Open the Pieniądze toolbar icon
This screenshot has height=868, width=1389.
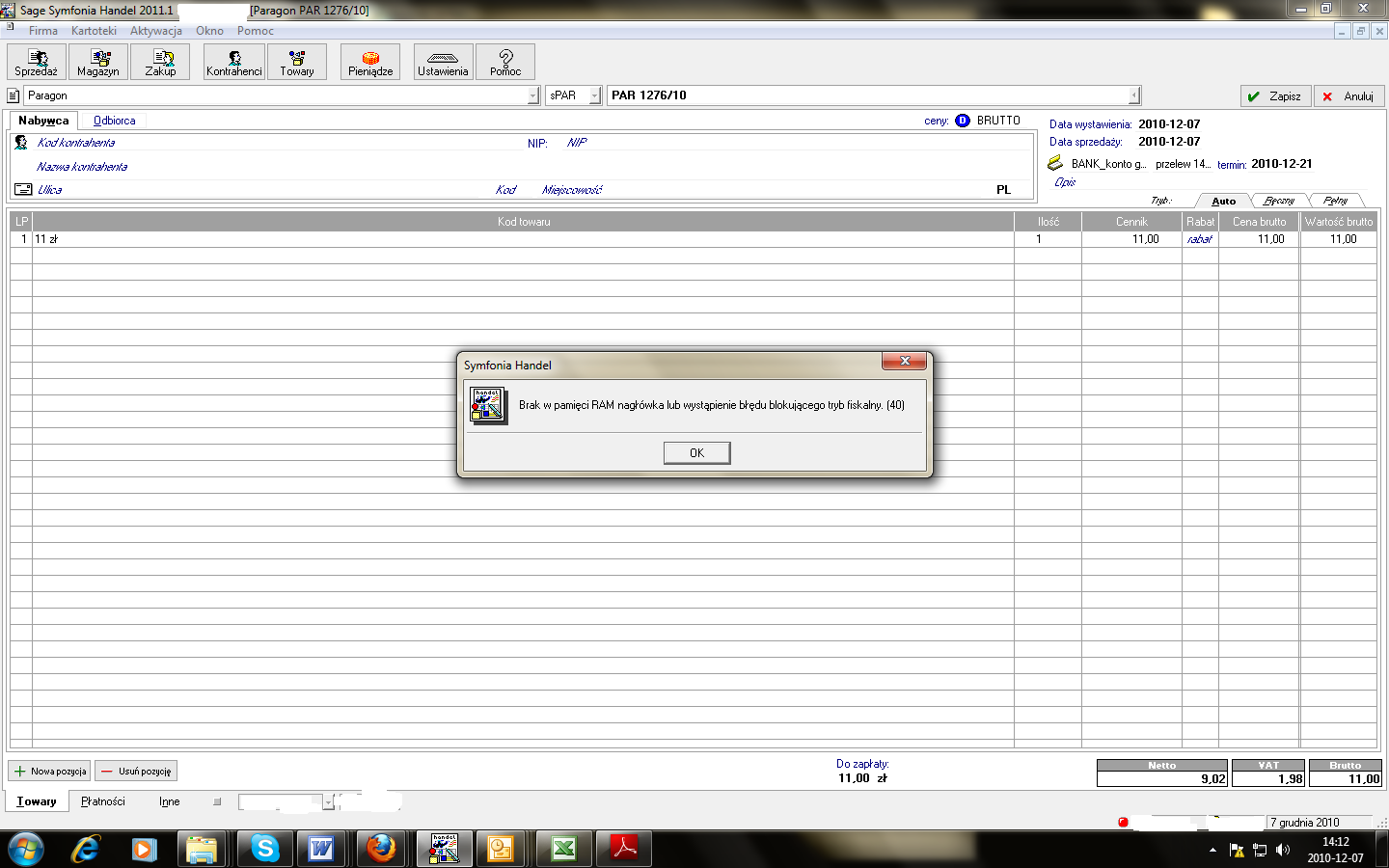pyautogui.click(x=370, y=62)
